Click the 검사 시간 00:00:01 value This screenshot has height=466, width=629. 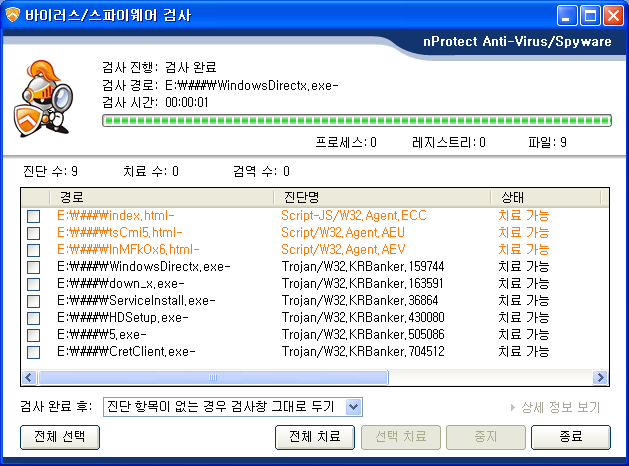coord(187,103)
